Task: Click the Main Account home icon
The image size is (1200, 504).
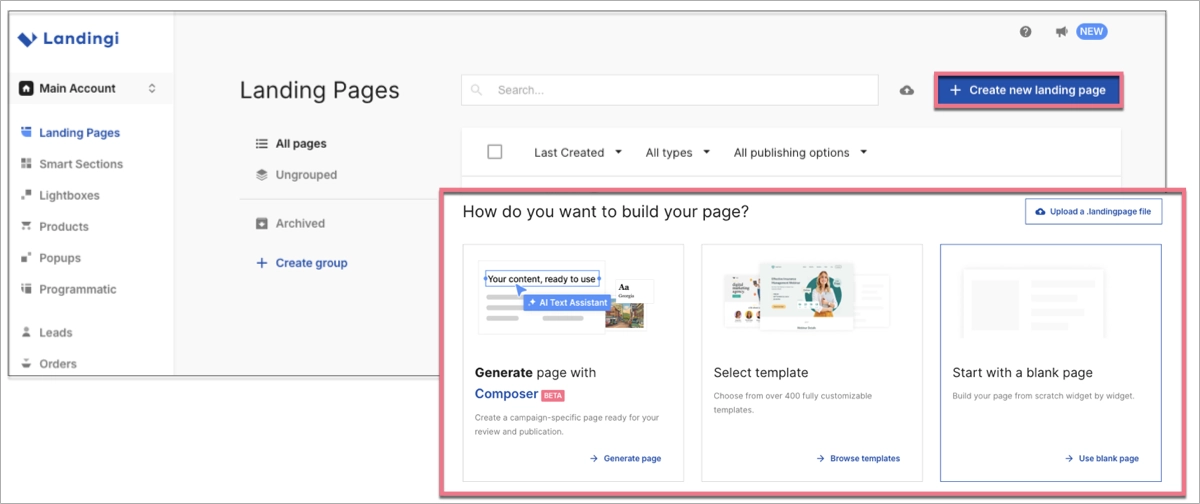Action: pos(27,88)
